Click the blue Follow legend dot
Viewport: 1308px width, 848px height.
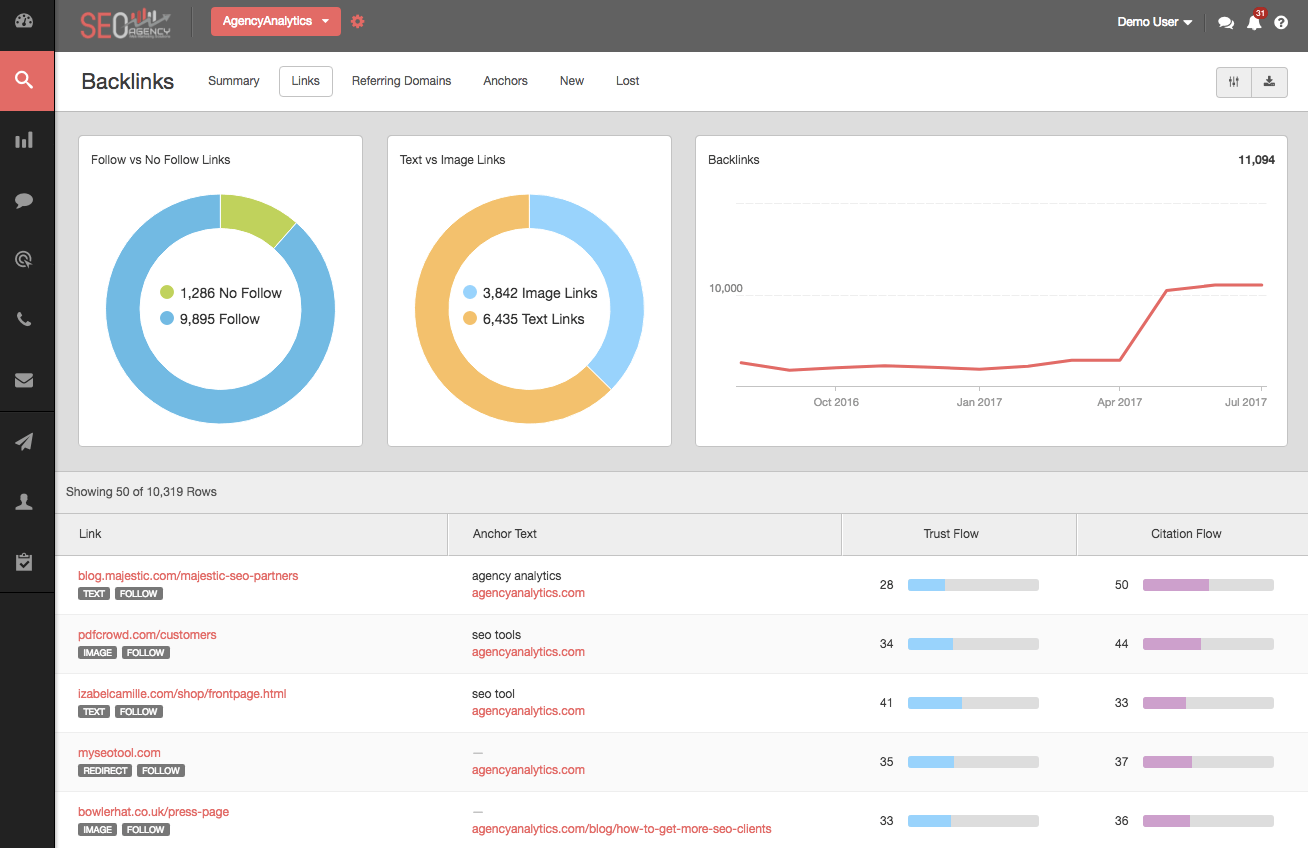pos(167,319)
